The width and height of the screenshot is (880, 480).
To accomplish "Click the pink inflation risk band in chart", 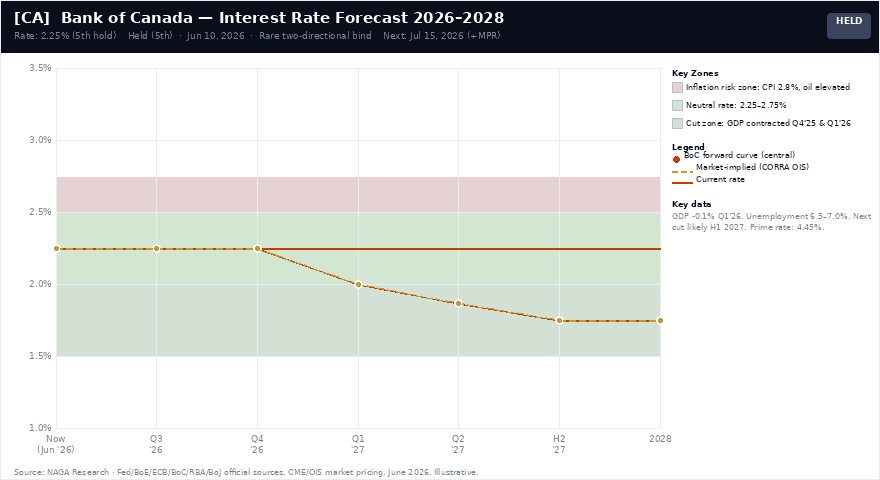I will (x=358, y=195).
